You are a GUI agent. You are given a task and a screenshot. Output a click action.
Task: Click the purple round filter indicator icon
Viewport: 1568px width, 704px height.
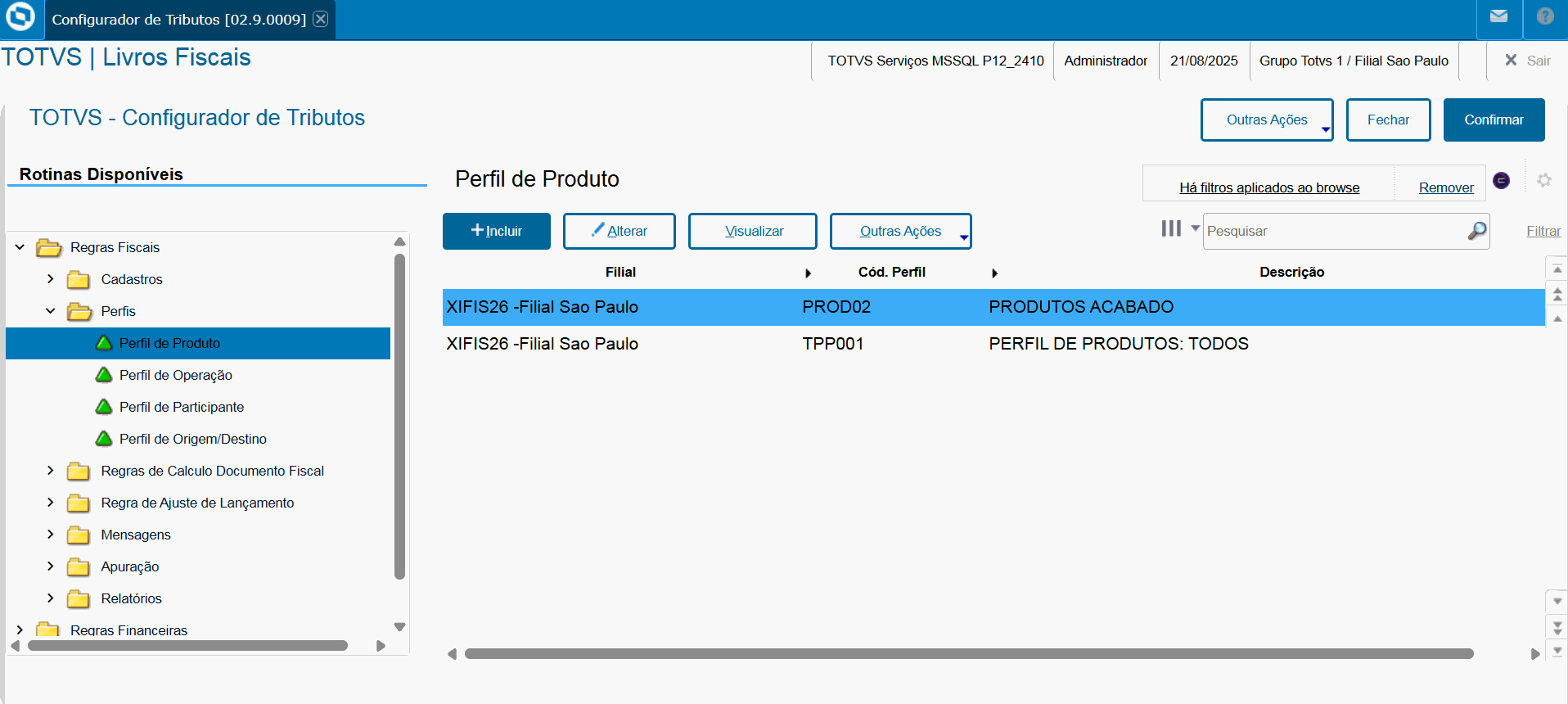coord(1501,180)
